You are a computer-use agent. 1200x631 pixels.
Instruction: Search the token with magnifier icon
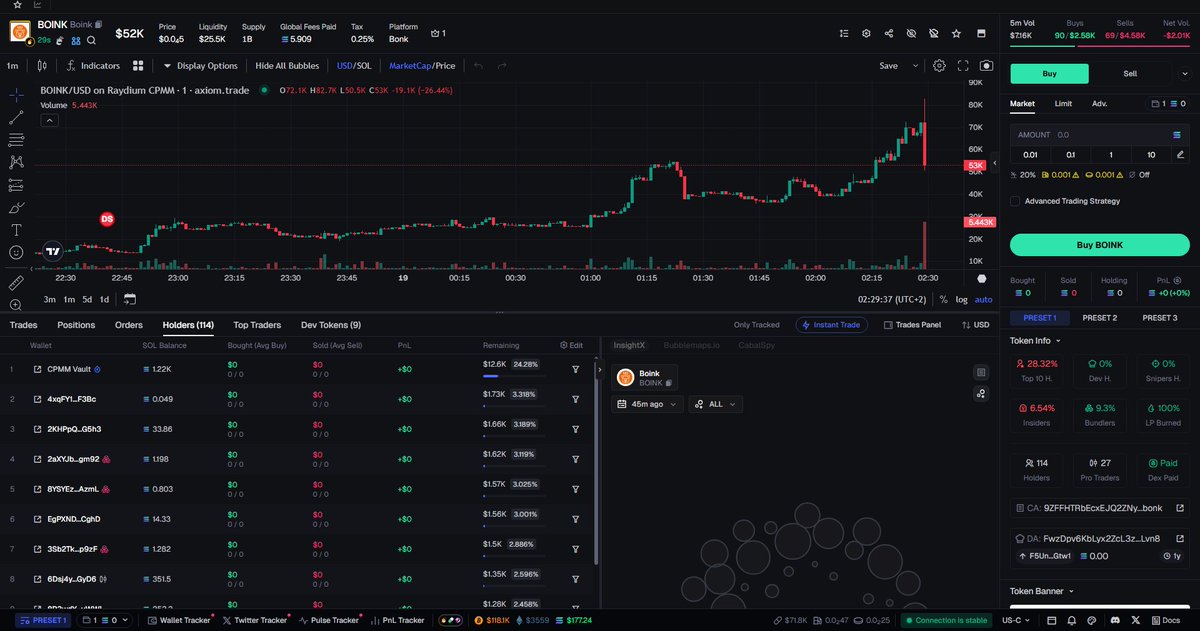pyautogui.click(x=91, y=41)
